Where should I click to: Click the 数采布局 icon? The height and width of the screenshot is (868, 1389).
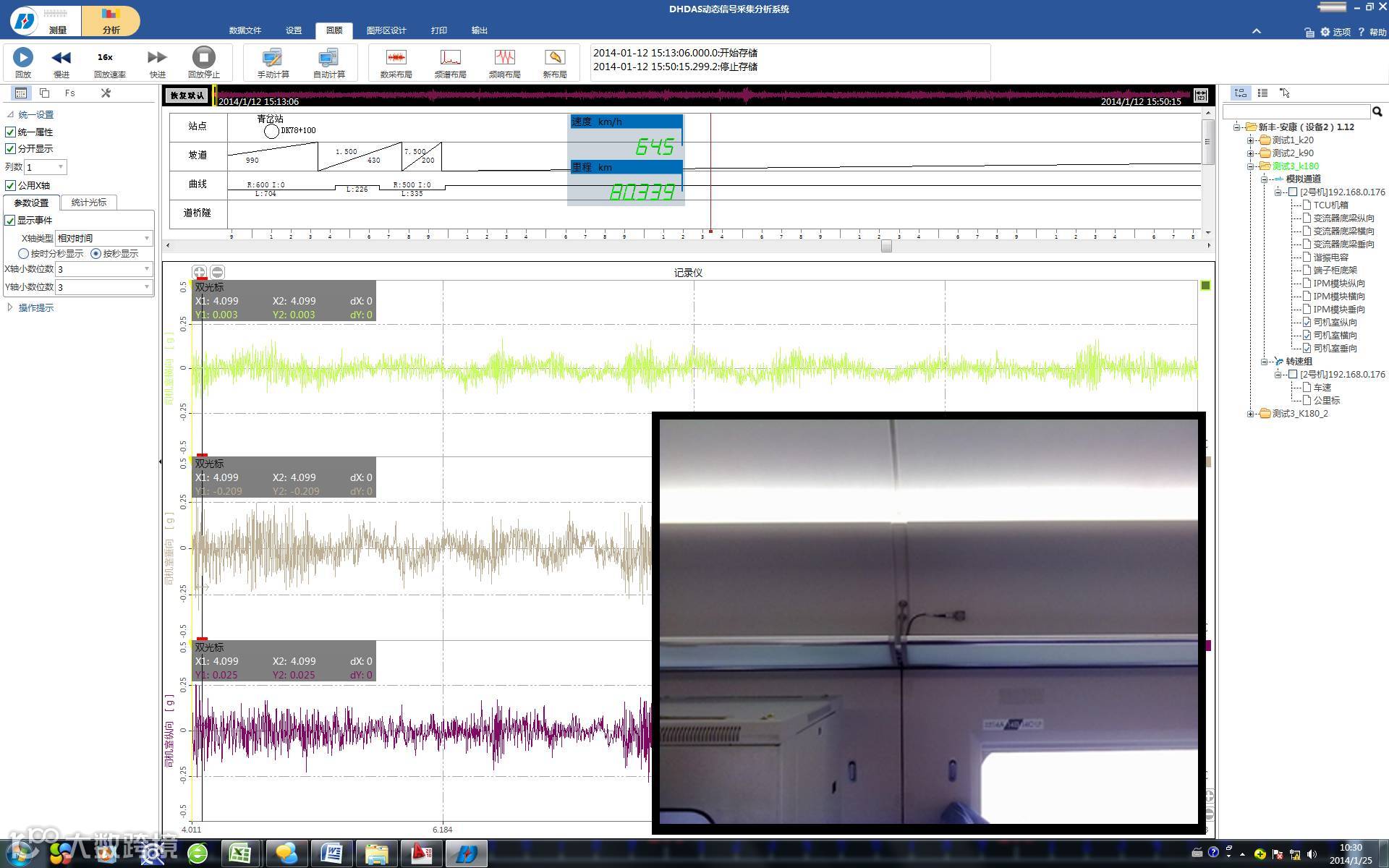396,58
